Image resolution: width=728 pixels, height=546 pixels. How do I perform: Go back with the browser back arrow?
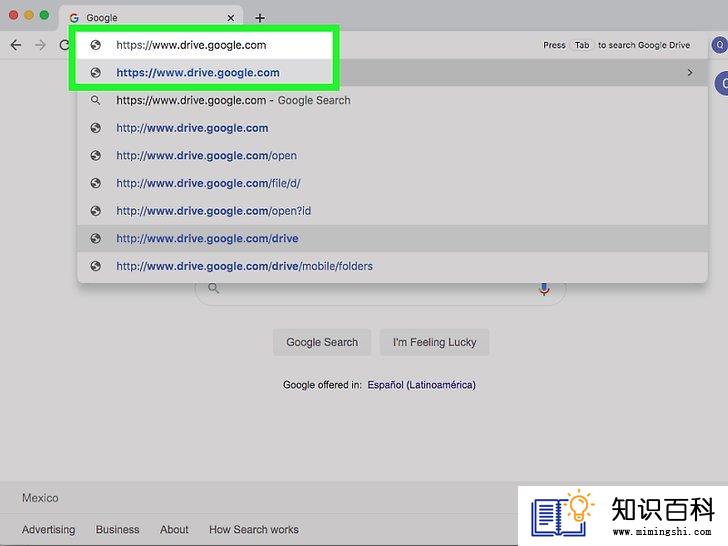16,45
